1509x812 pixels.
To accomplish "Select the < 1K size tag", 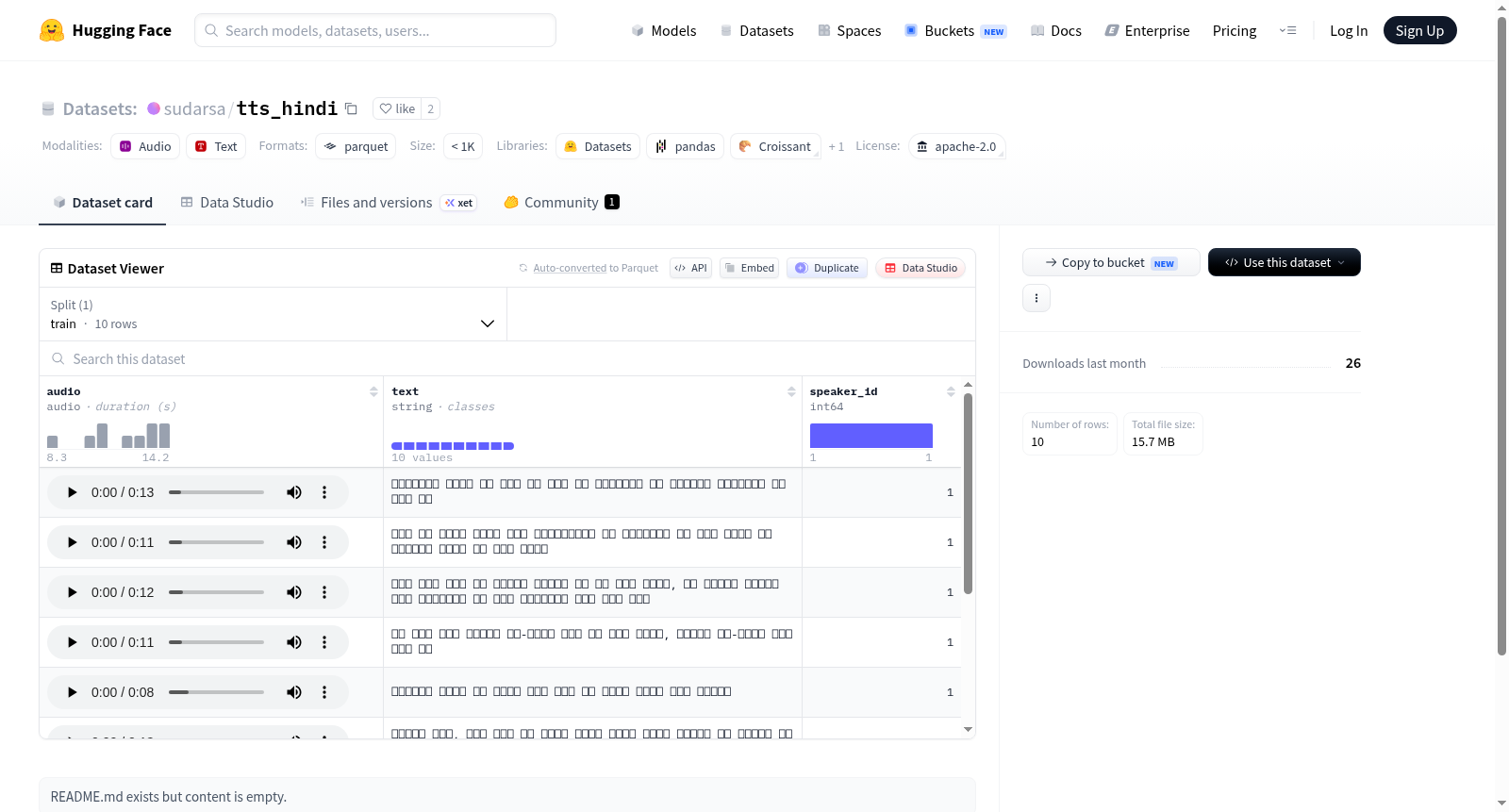I will pyautogui.click(x=463, y=146).
